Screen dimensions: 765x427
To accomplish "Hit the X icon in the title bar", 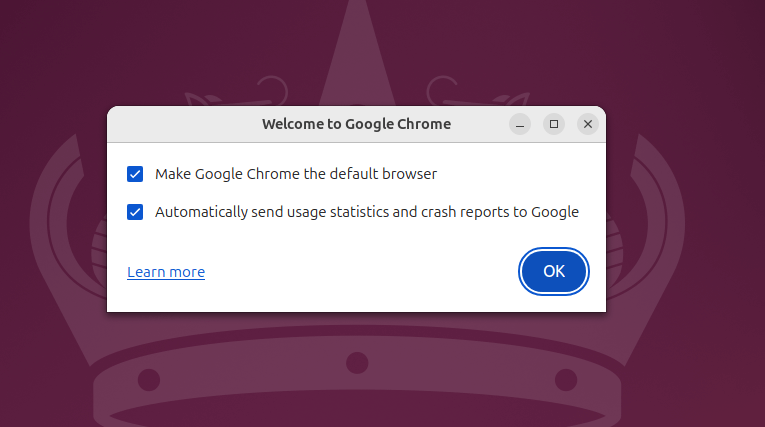I will (x=588, y=124).
